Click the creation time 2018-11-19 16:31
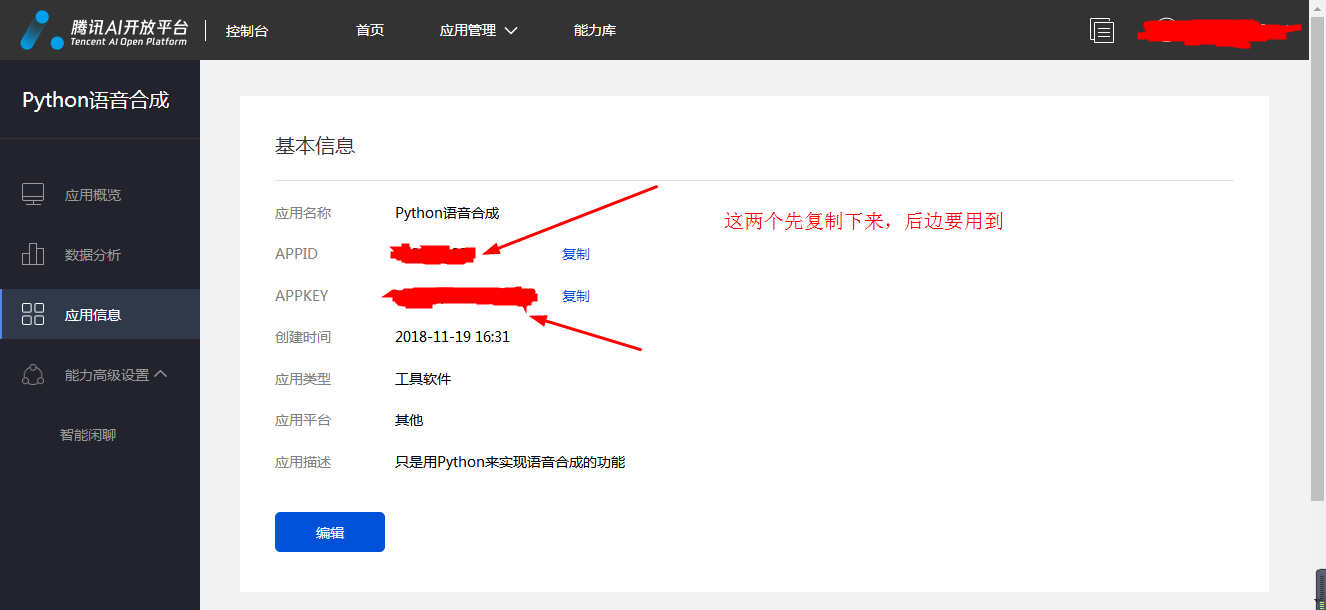The width and height of the screenshot is (1326, 610). tap(453, 337)
